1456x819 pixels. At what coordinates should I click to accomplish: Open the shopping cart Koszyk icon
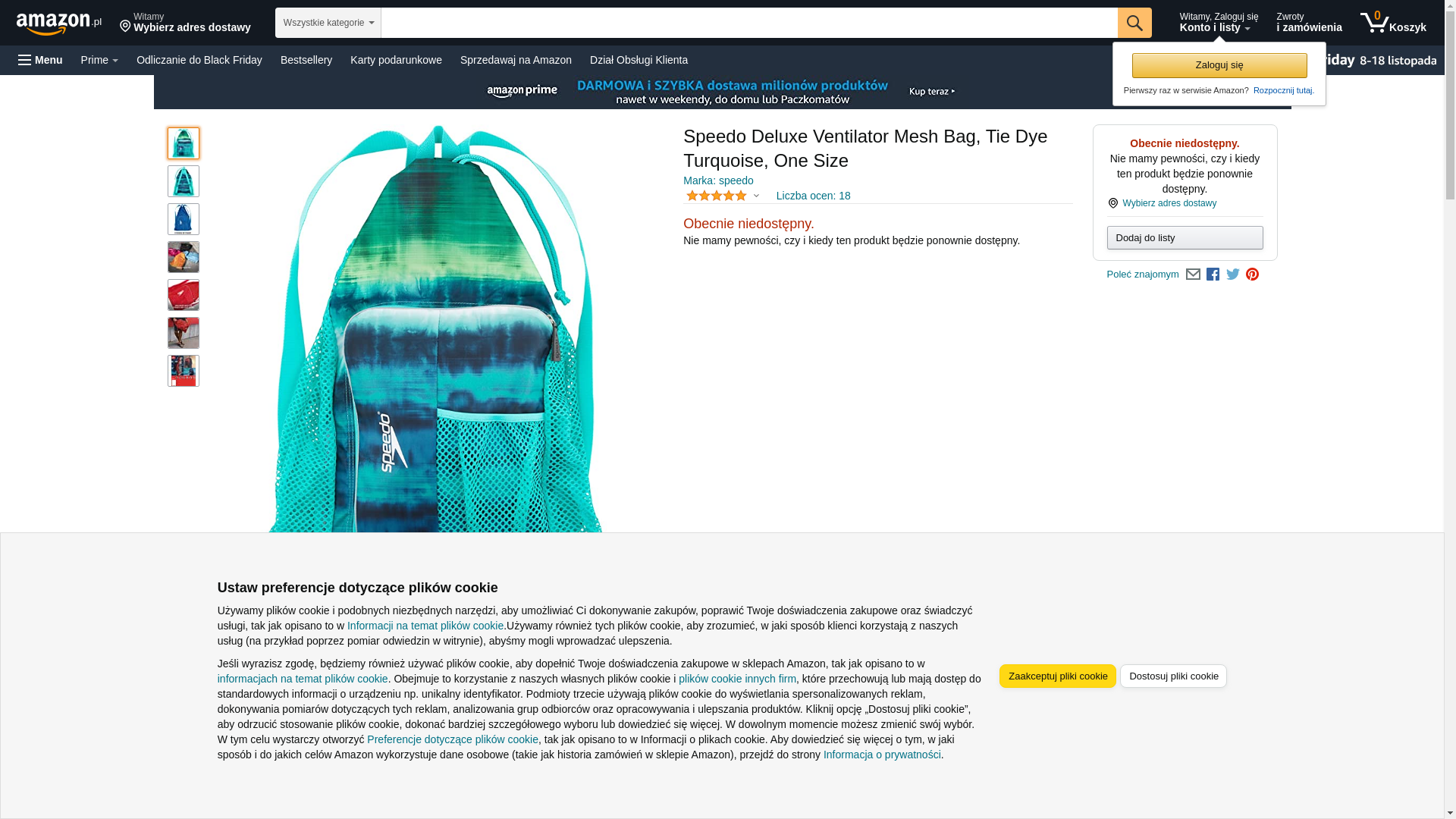click(1393, 23)
